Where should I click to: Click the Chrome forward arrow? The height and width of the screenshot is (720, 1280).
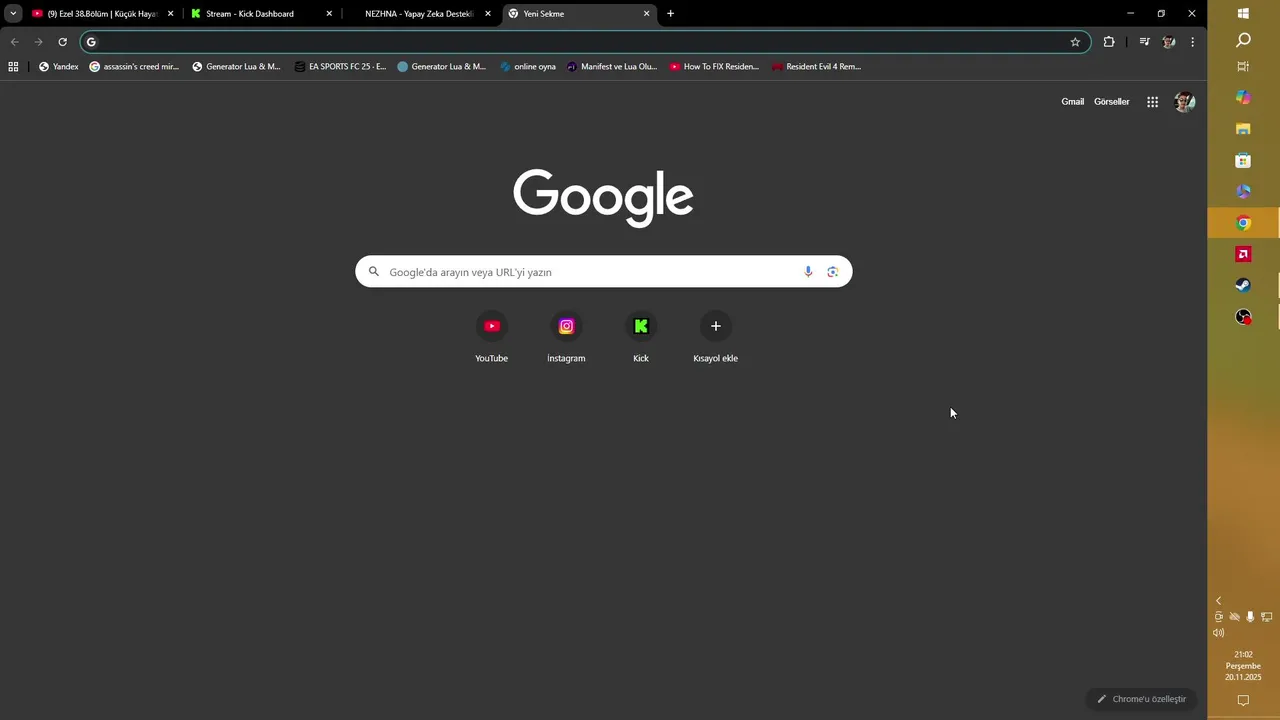38,42
